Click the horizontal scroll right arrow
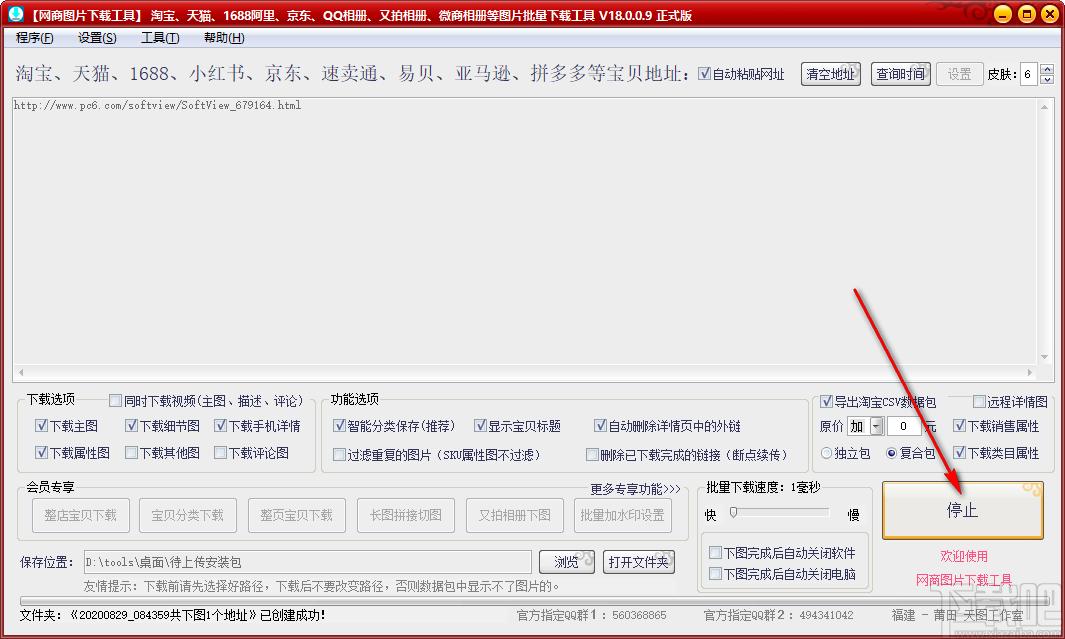1065x639 pixels. click(x=1030, y=372)
